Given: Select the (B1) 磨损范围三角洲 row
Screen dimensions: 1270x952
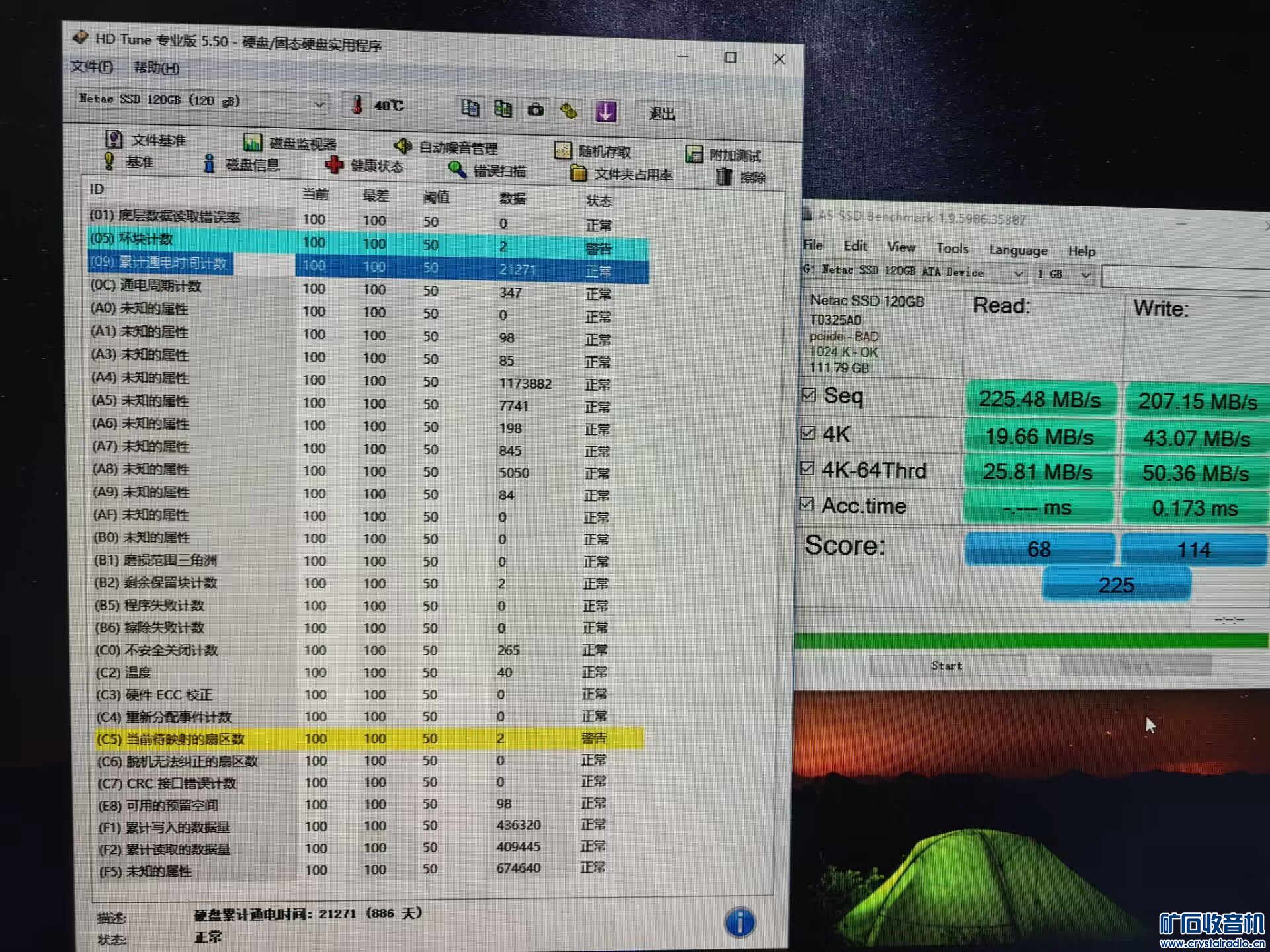Looking at the screenshot, I should click(369, 561).
